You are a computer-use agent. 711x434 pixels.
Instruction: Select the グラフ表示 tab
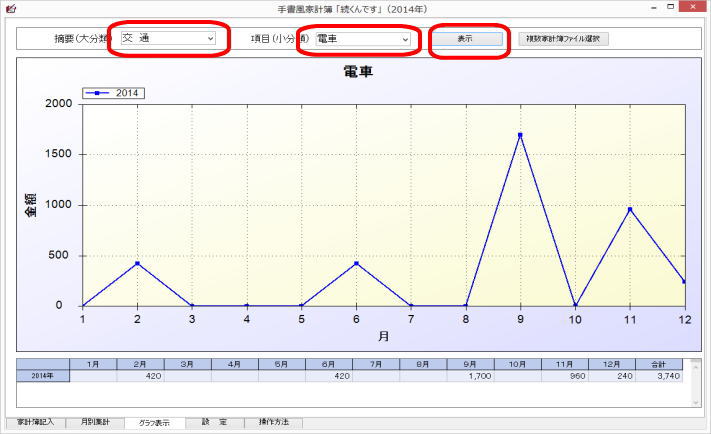[x=154, y=423]
